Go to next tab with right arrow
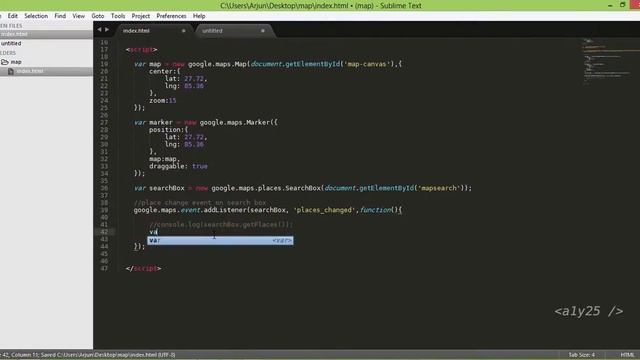 point(107,30)
